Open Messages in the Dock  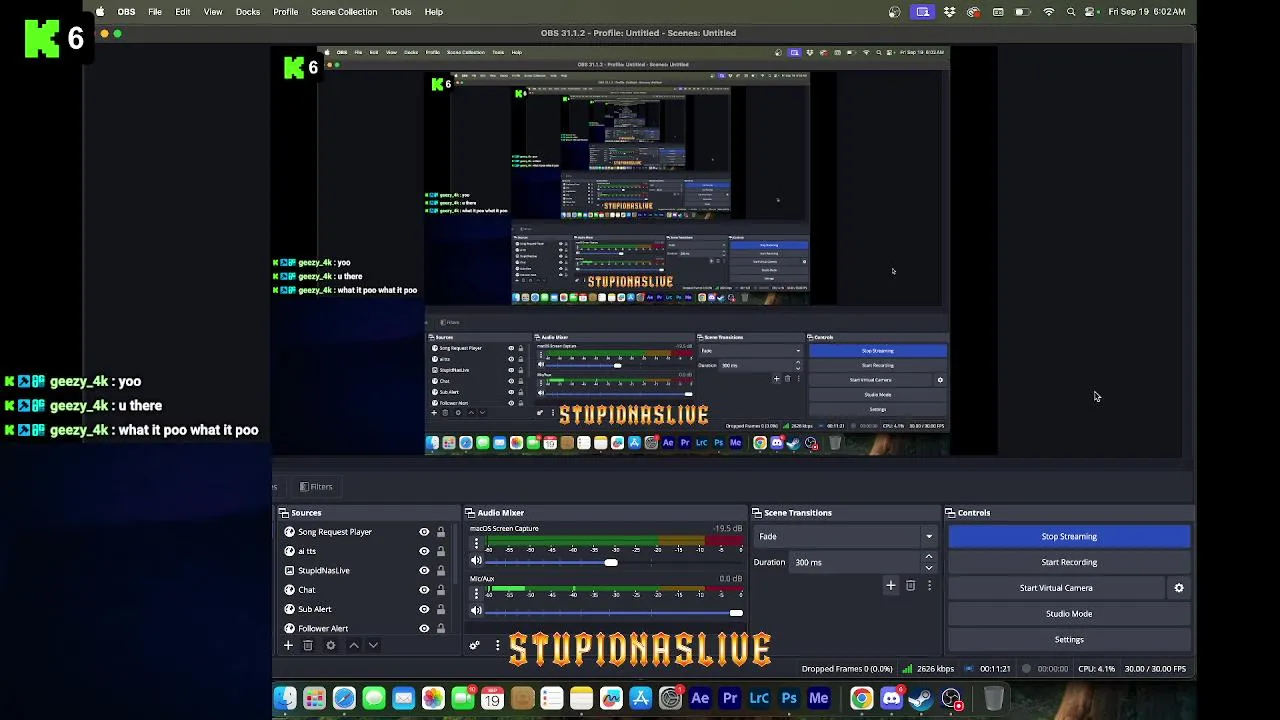[x=374, y=699]
